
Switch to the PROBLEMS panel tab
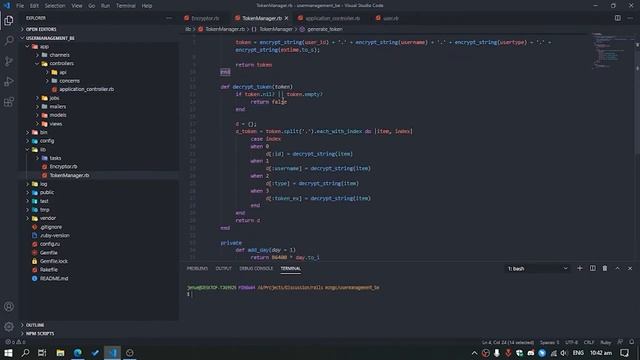pos(197,269)
